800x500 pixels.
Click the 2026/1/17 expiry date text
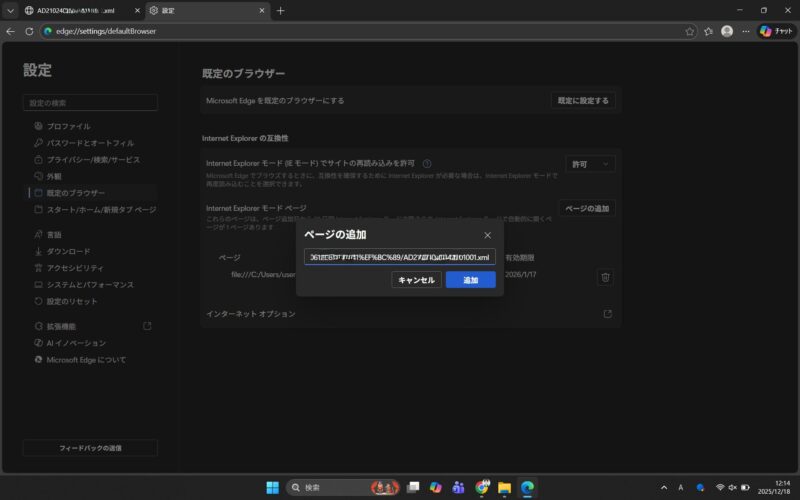point(520,274)
